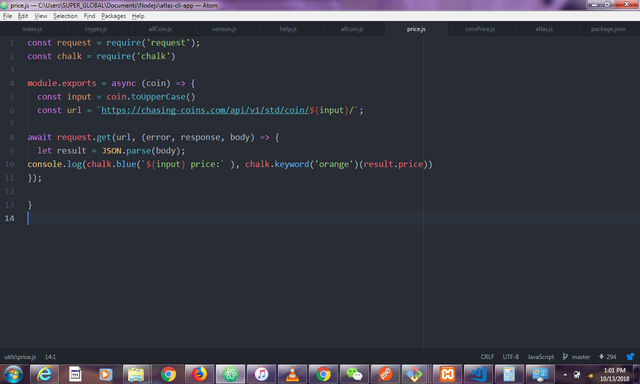The image size is (640, 384).
Task: Open the colorful diamond Git taskbar icon
Action: 416,374
